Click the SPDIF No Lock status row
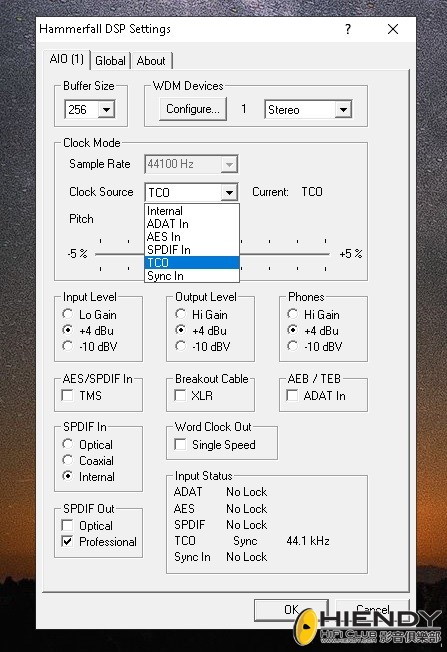 point(220,525)
